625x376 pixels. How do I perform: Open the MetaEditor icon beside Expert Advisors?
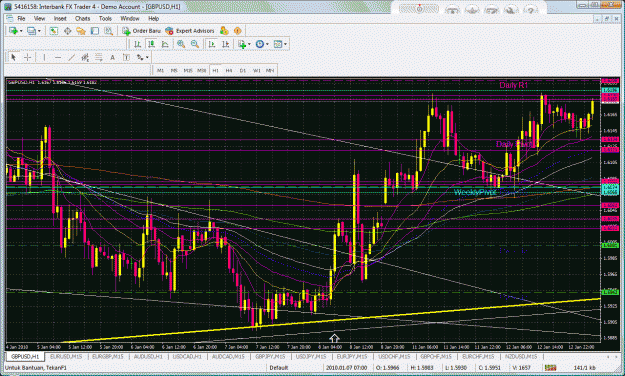tap(224, 31)
